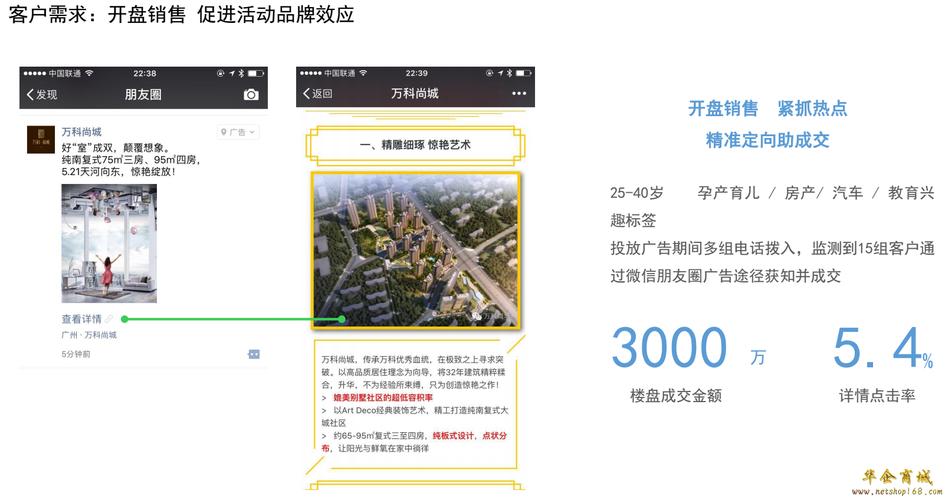Screen dimensions: 945x500
Task: Select the 3000 万 transaction figure
Action: point(688,347)
